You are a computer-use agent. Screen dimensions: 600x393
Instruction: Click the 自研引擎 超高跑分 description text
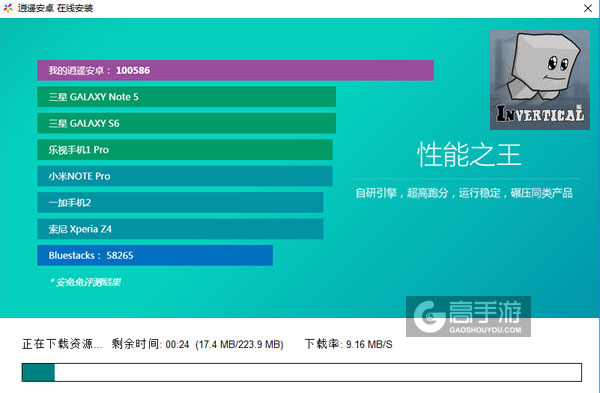click(464, 193)
